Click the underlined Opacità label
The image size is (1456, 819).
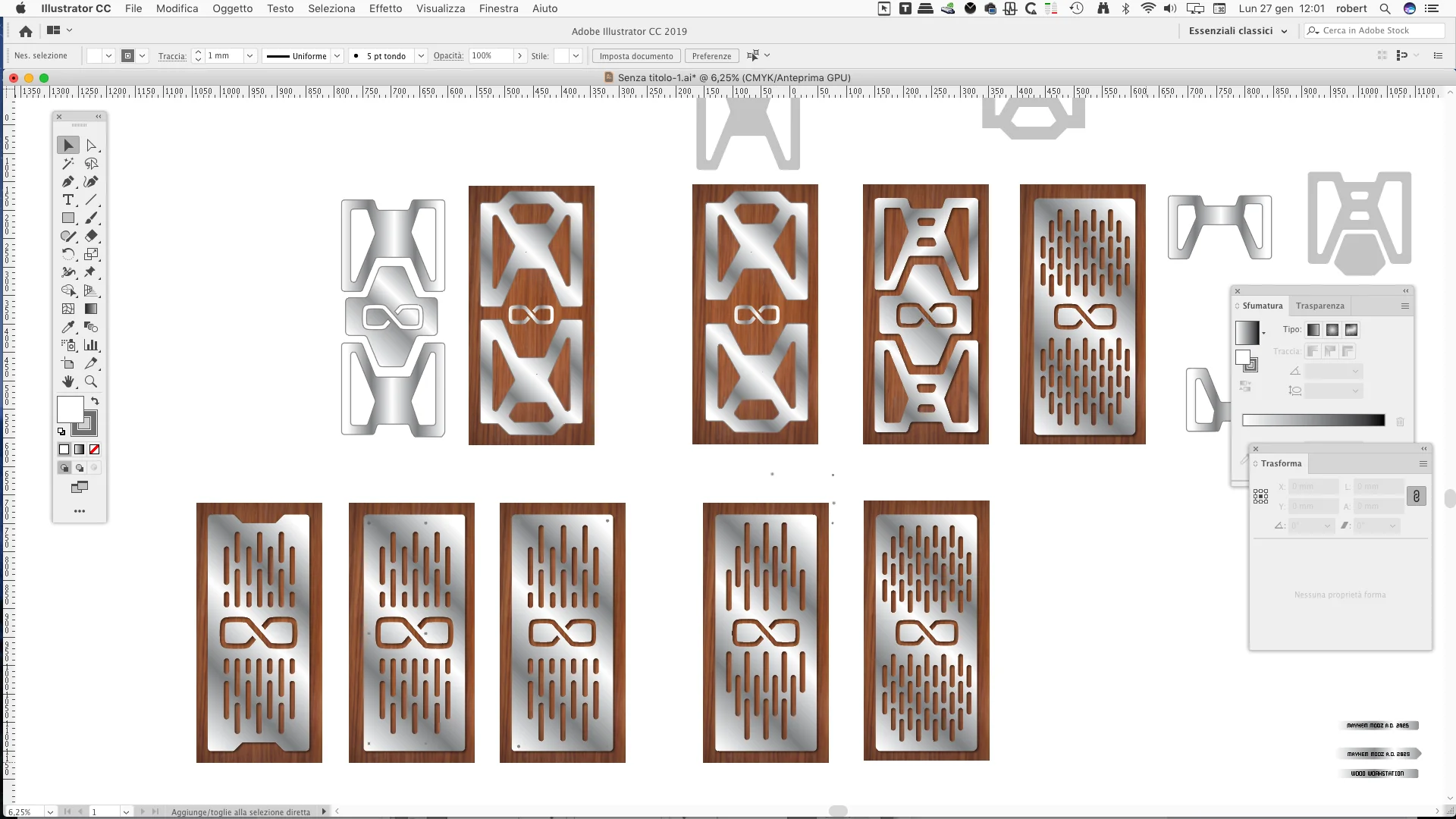(448, 56)
